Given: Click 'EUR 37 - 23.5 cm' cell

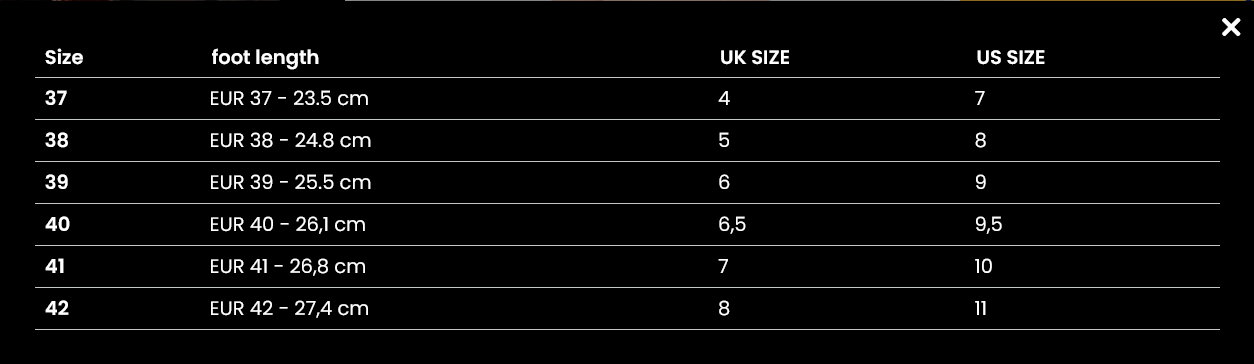Looking at the screenshot, I should click(x=290, y=99).
